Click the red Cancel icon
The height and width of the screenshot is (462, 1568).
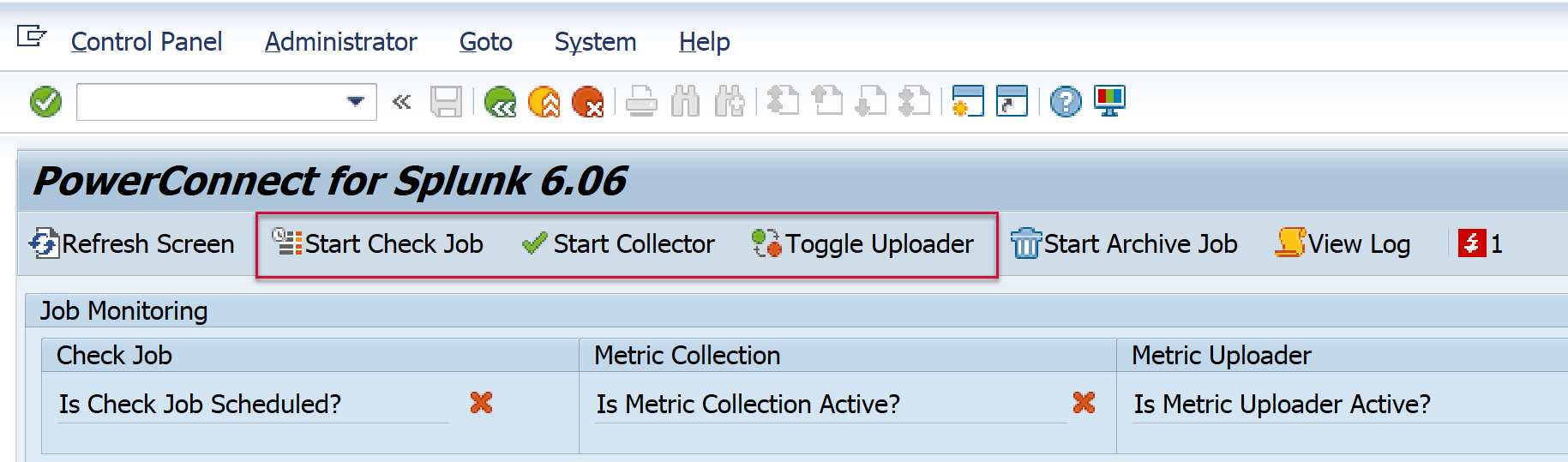click(x=588, y=102)
